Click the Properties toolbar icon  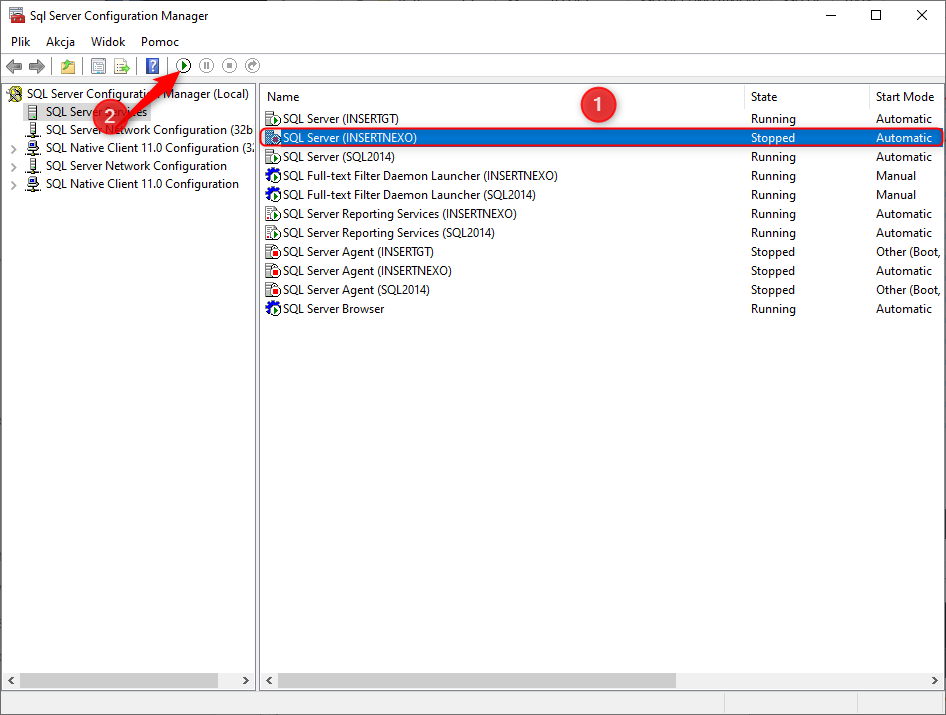[98, 66]
